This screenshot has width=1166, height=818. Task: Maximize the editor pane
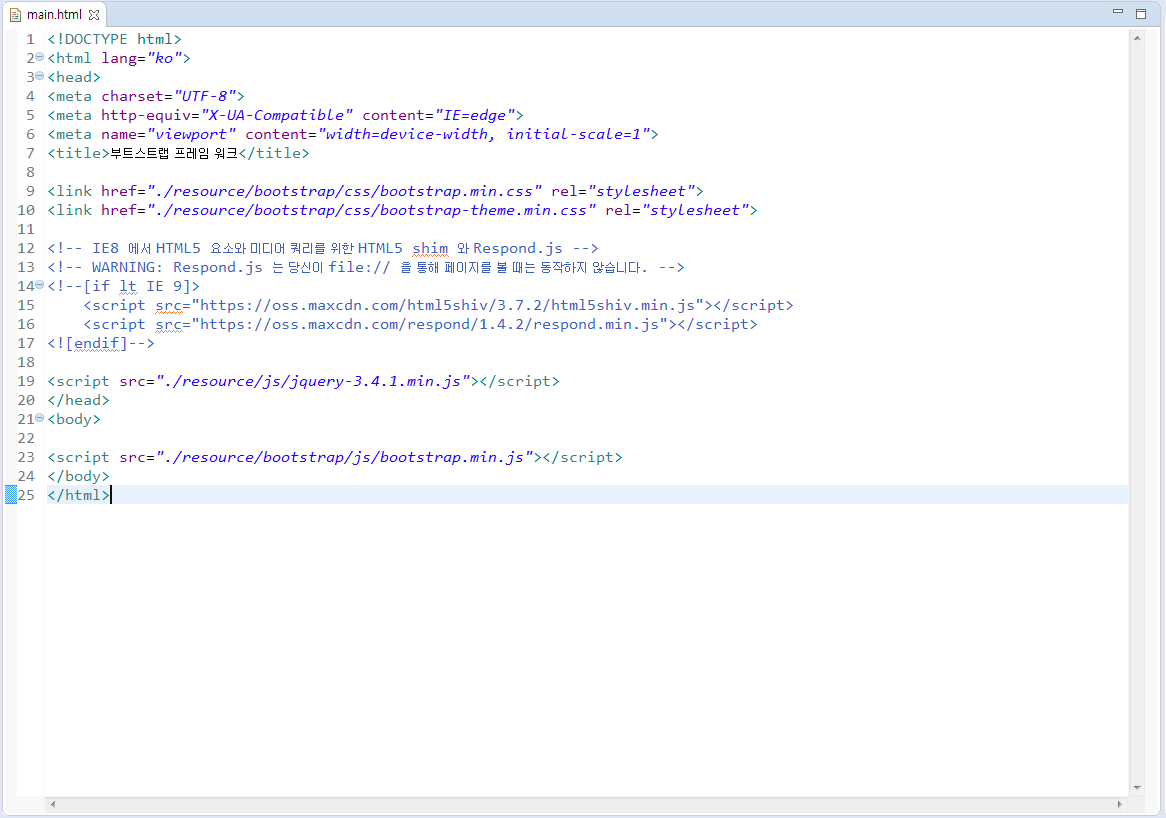point(1141,13)
